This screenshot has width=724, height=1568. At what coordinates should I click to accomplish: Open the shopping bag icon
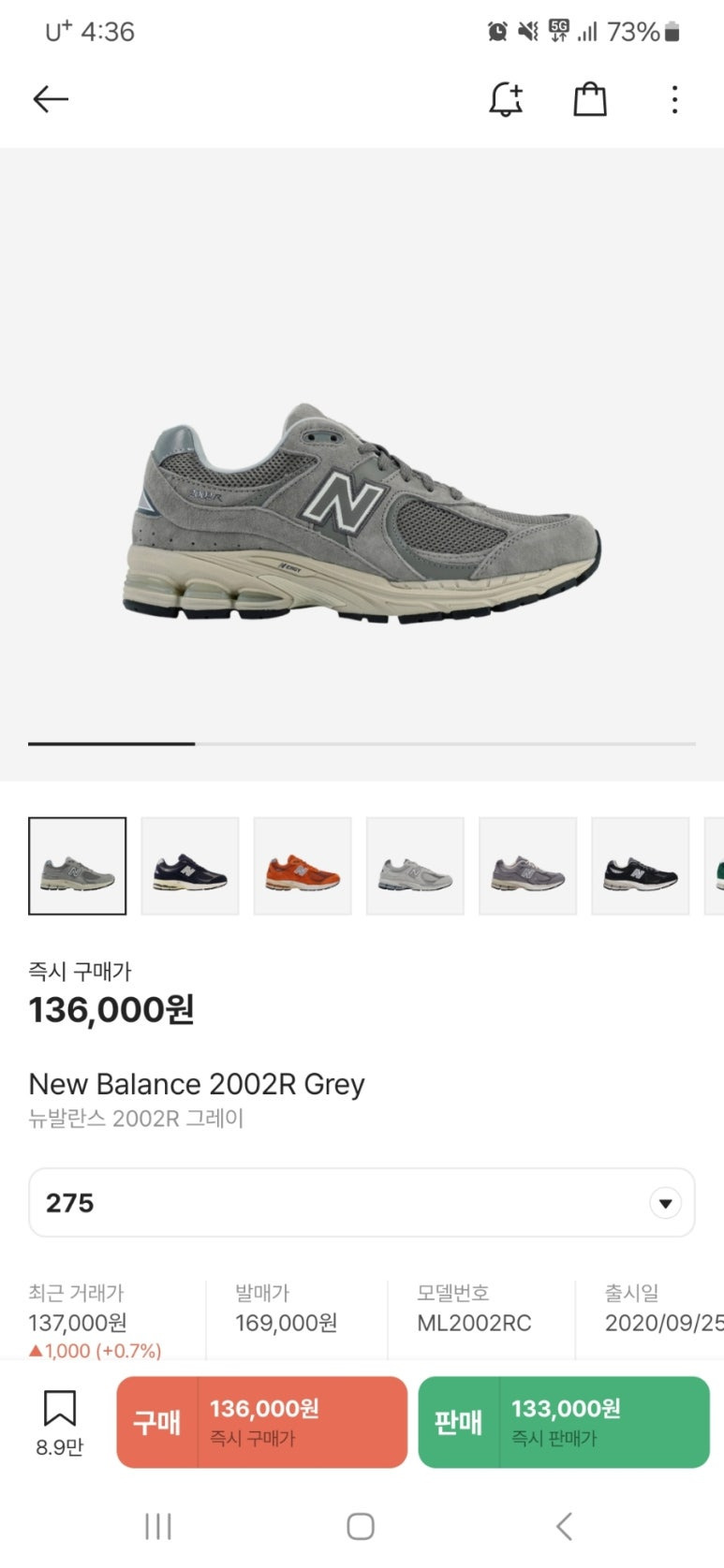(590, 99)
